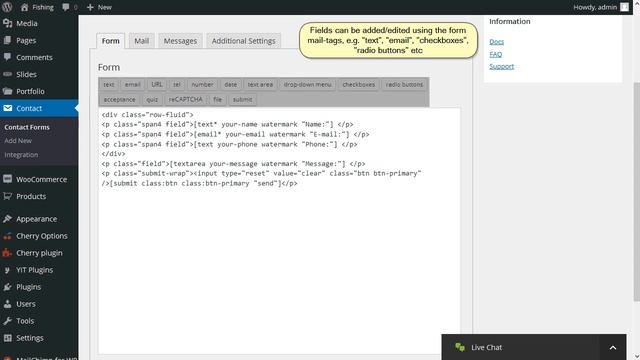Insert a submit tag
Viewport: 640px width, 360px height.
click(x=242, y=100)
